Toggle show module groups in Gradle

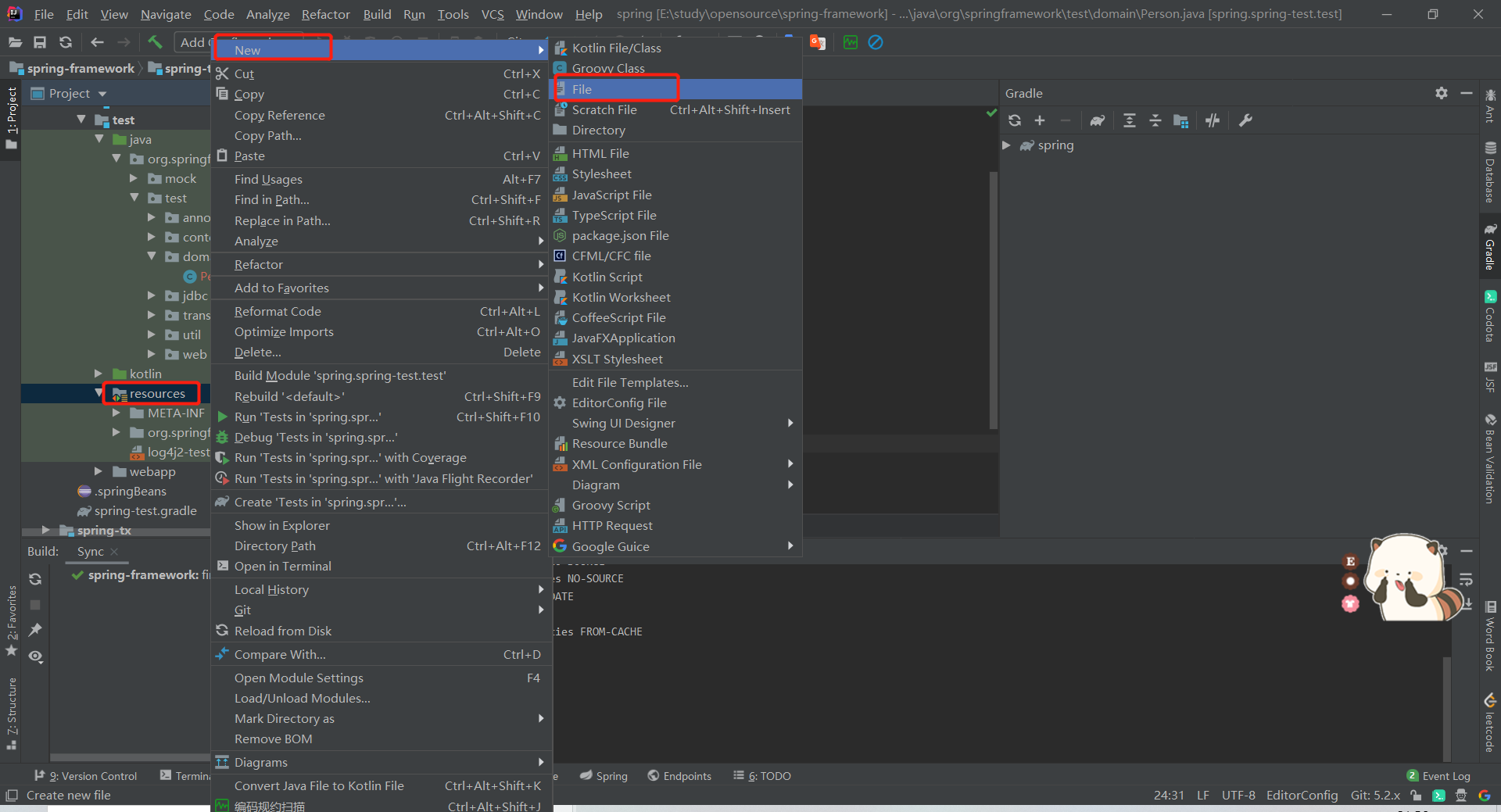[1181, 120]
